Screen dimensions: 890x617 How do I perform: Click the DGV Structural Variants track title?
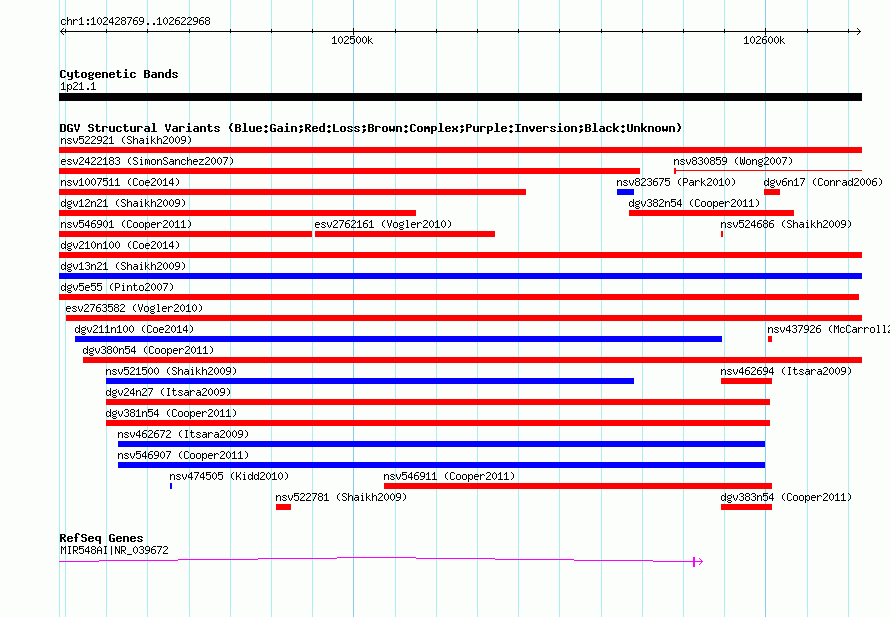click(x=371, y=128)
